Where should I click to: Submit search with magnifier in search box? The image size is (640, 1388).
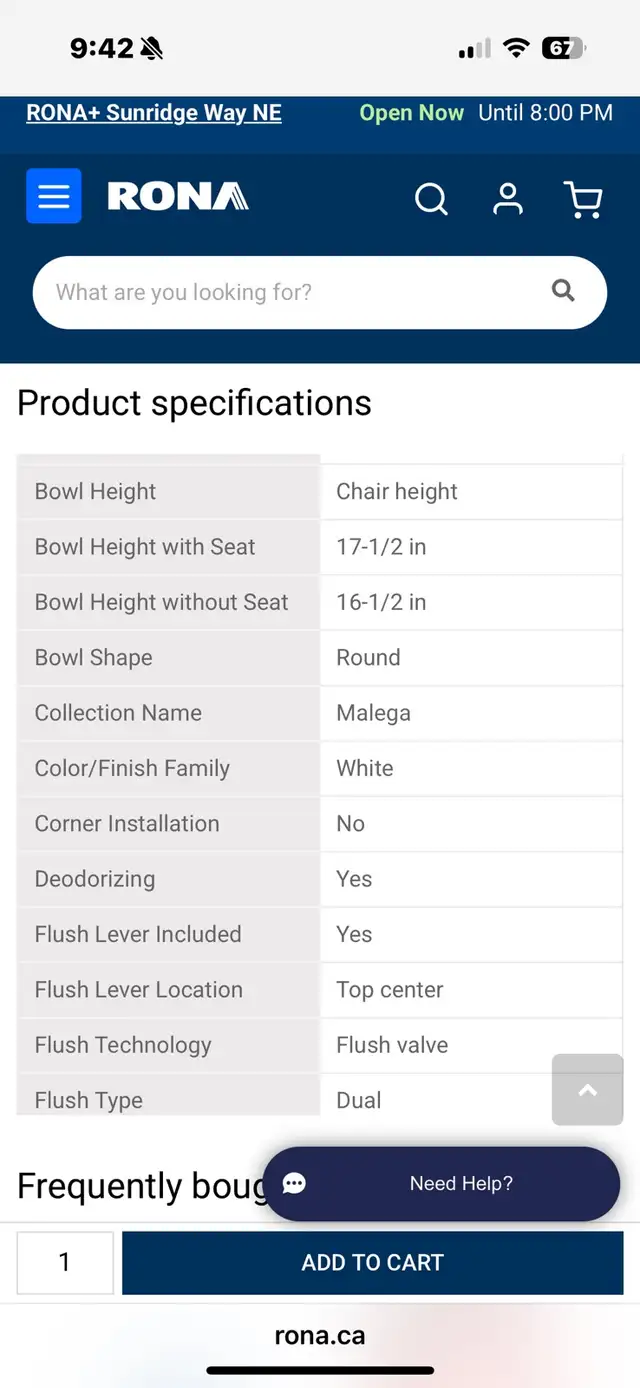(x=564, y=291)
